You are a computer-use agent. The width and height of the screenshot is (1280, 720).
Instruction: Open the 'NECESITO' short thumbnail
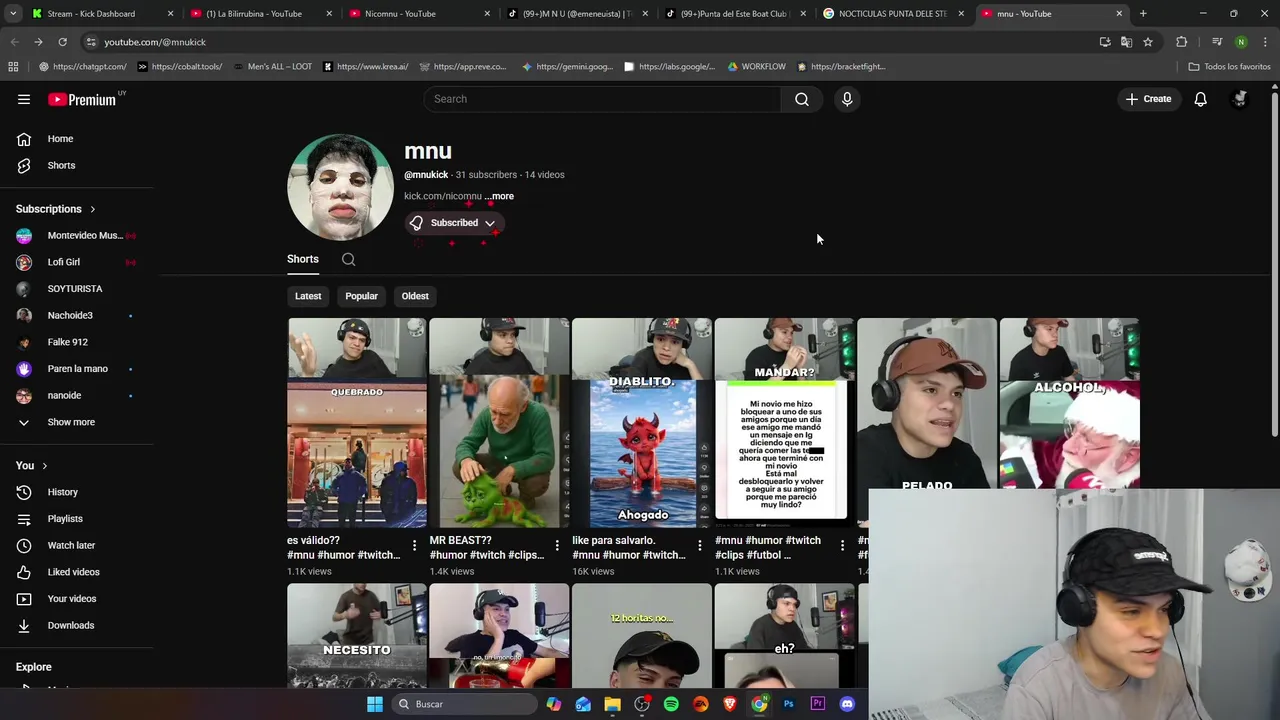[357, 636]
